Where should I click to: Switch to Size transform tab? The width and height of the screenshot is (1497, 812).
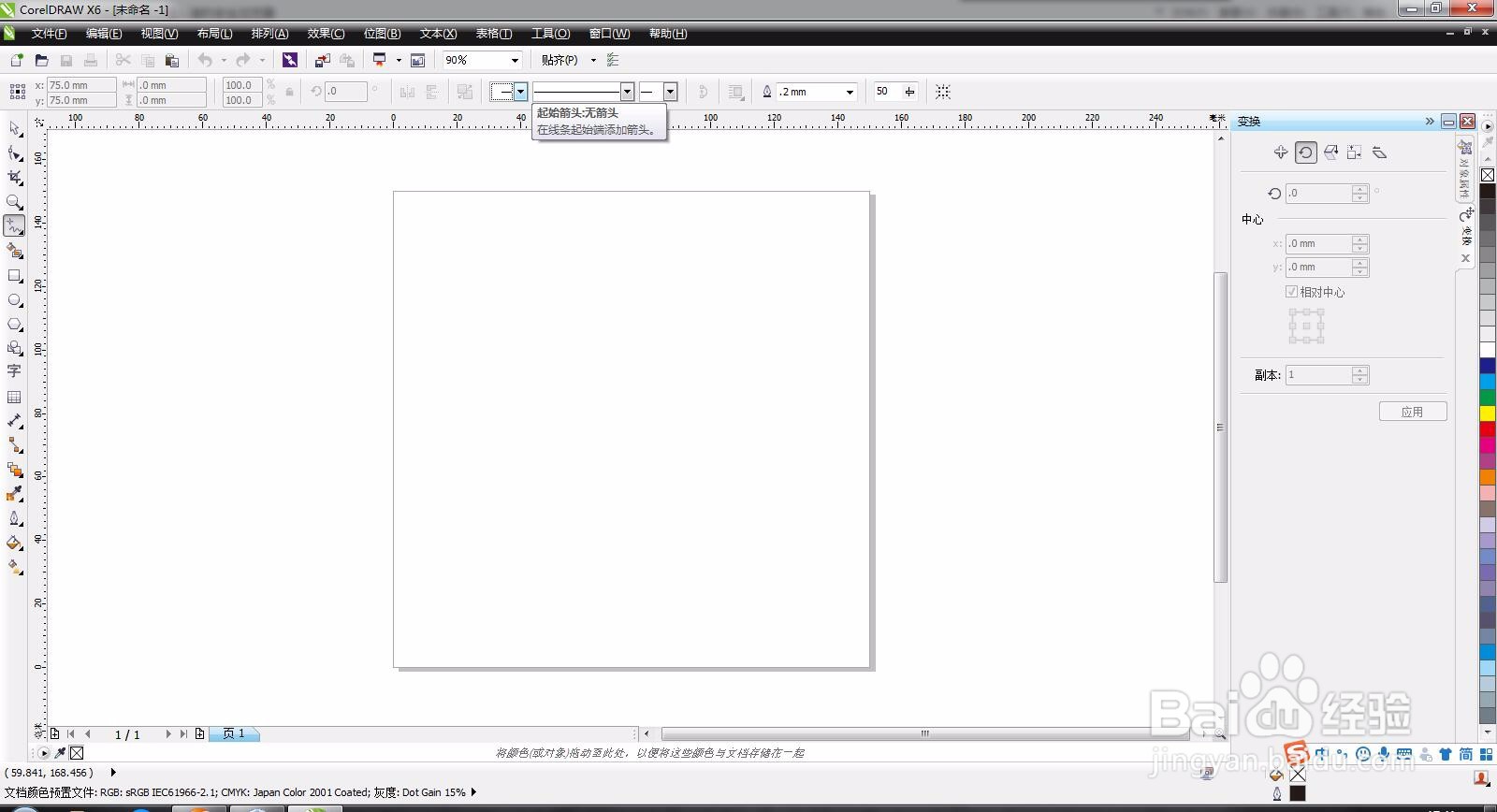click(1355, 152)
